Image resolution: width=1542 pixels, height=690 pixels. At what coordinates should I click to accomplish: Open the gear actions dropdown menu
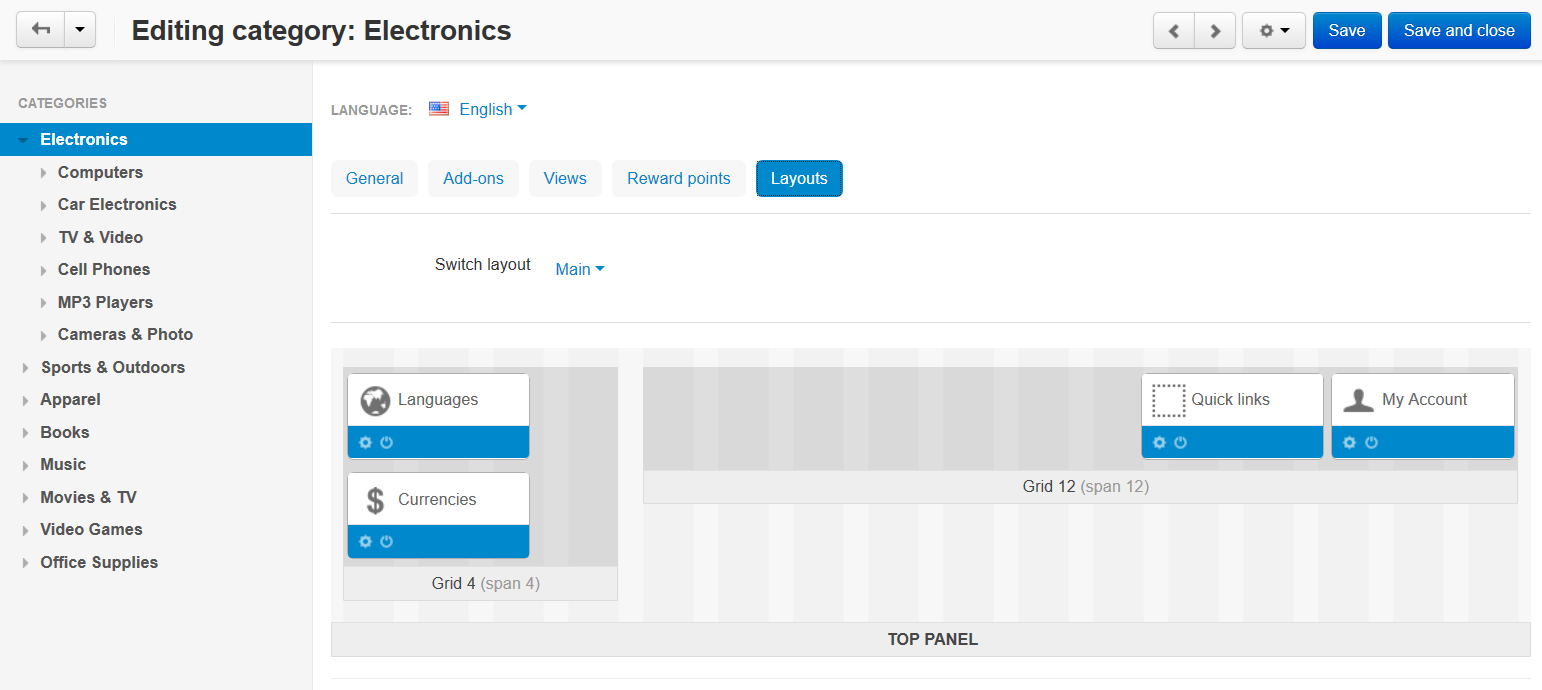1274,31
